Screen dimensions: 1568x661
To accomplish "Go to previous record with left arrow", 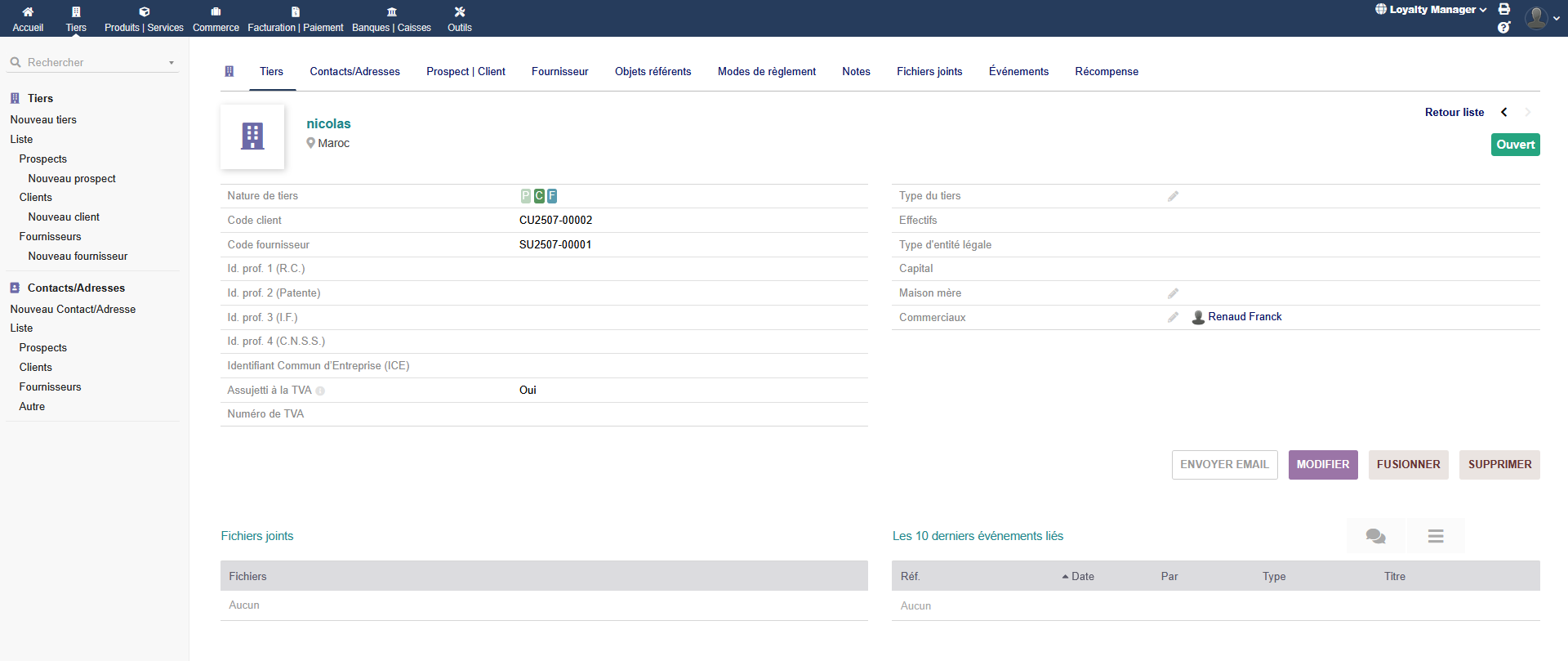I will click(x=1503, y=113).
